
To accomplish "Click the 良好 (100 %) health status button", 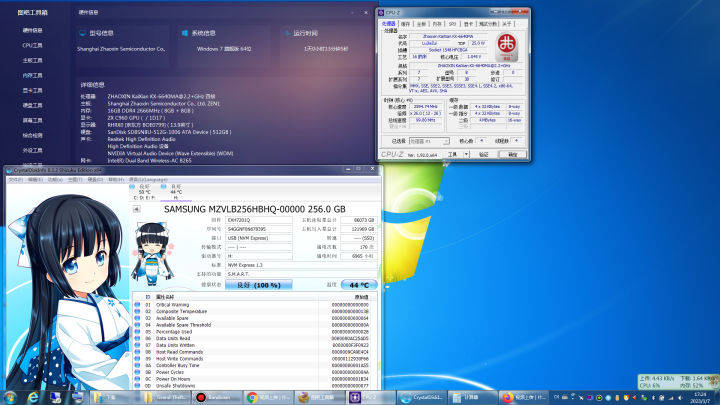I will click(259, 285).
